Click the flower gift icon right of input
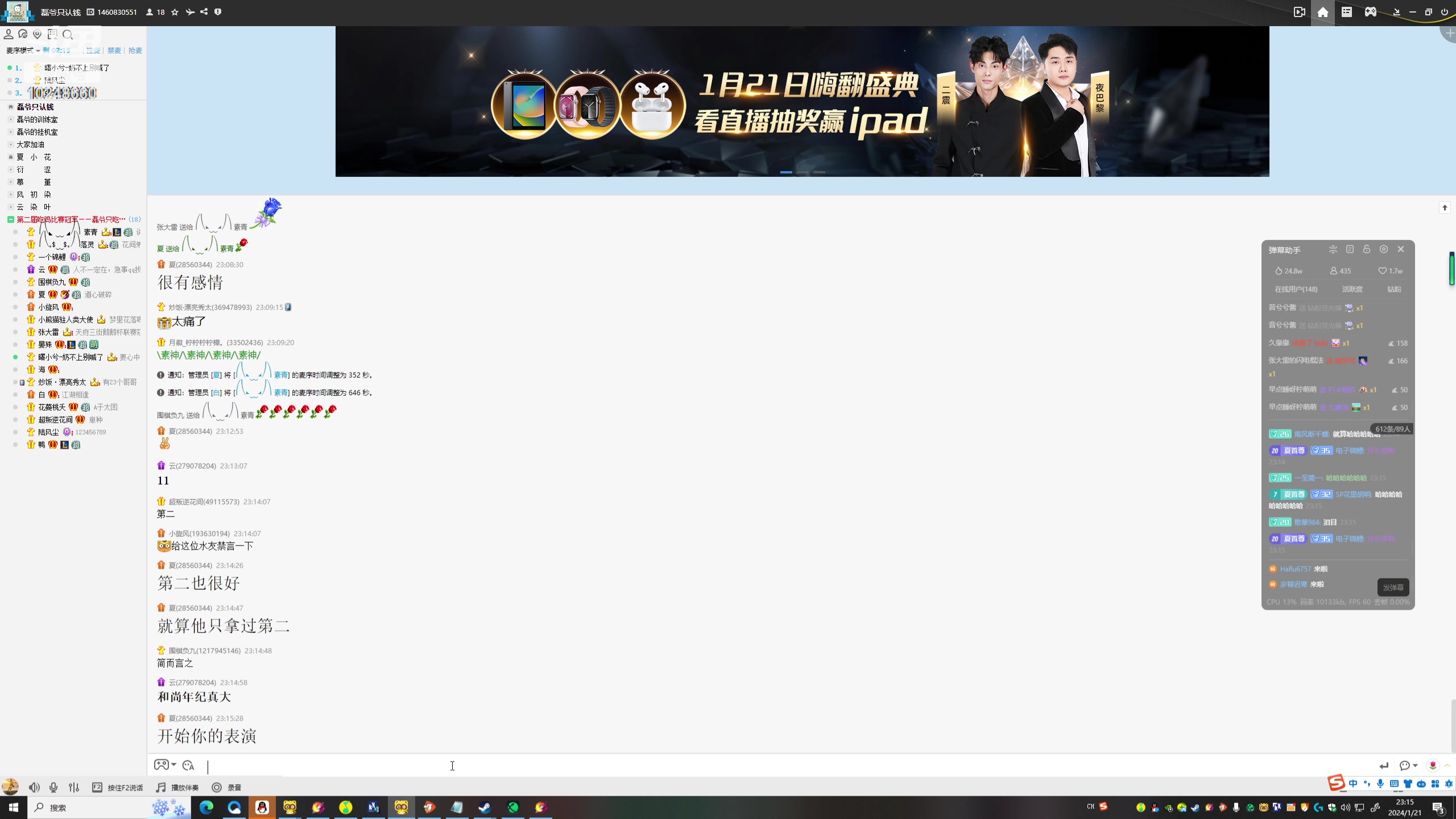Screen dimensions: 1456x819 (1433, 766)
